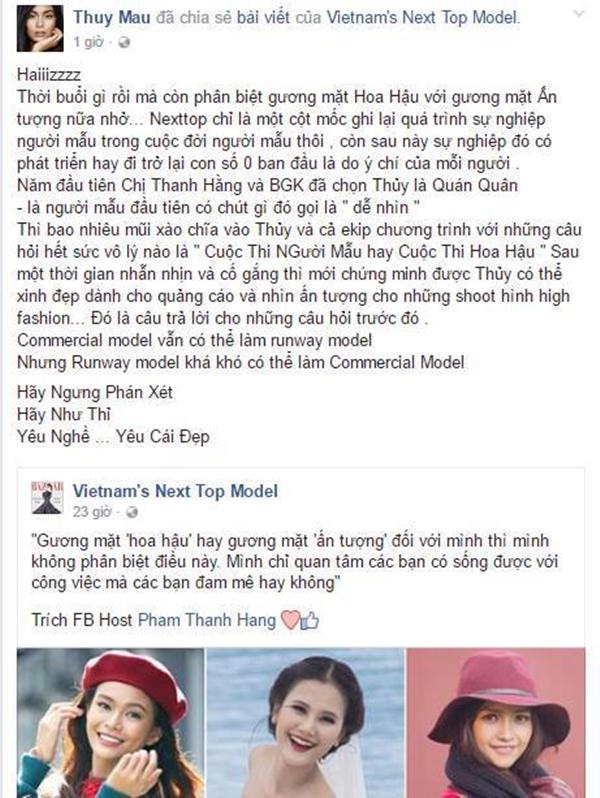Image resolution: width=600 pixels, height=798 pixels.
Task: Click the globe privacy icon beside 23 giờ
Action: [132, 512]
